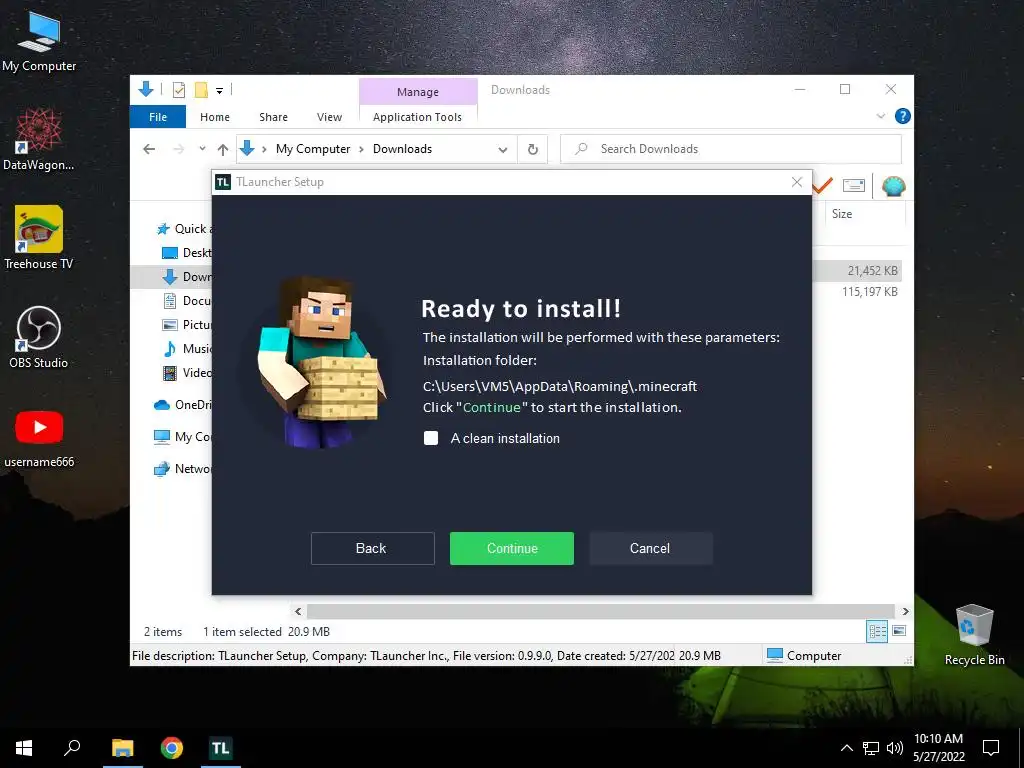1024x768 pixels.
Task: Open the Recycle Bin
Action: (x=974, y=635)
